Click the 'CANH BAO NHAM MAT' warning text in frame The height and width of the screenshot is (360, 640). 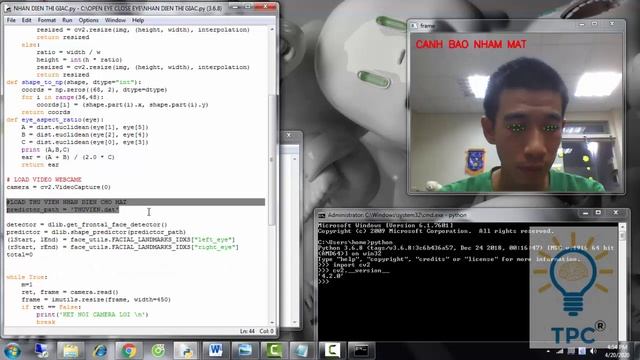pos(471,44)
